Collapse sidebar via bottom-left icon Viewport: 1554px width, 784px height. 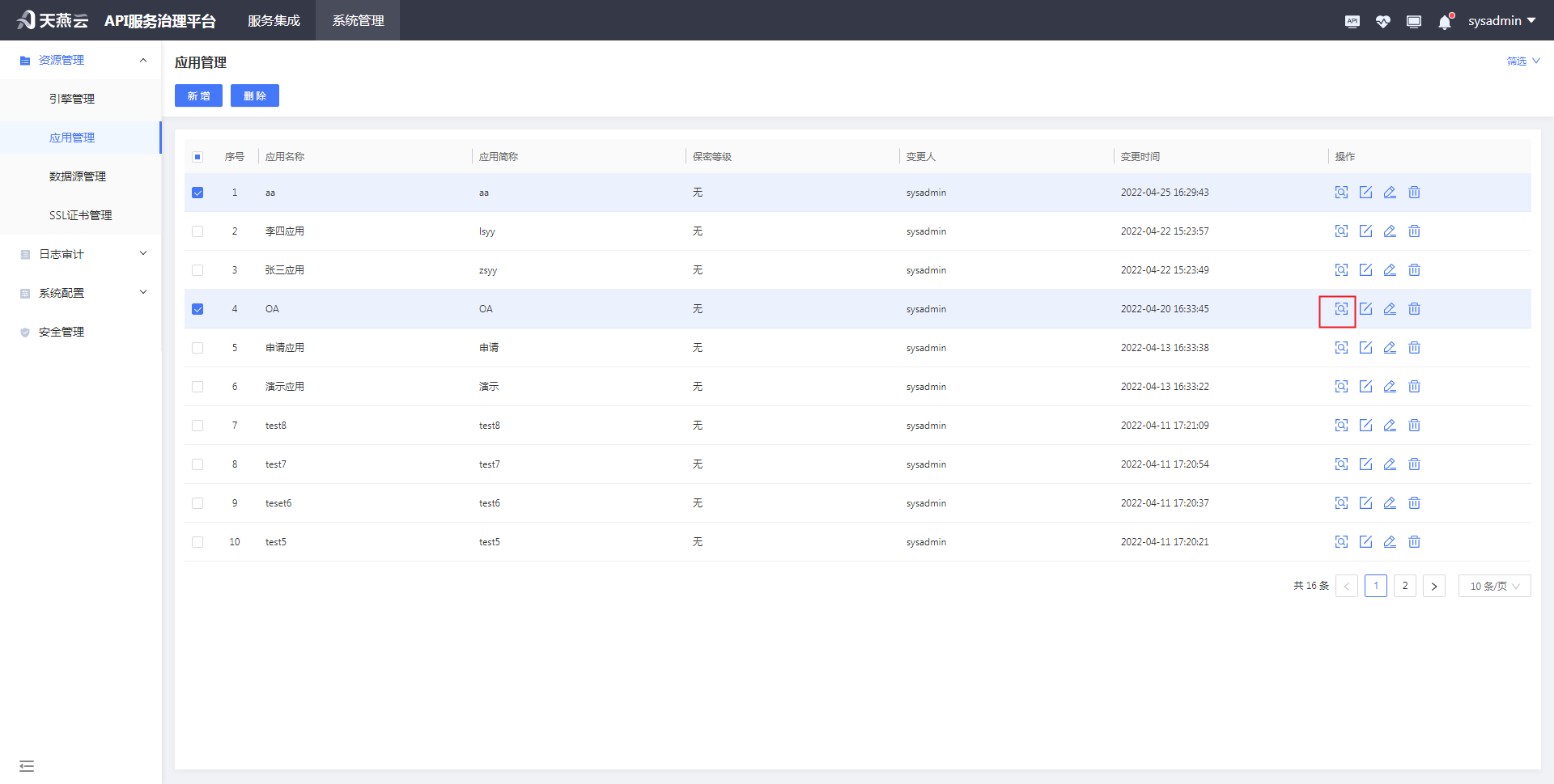tap(27, 765)
